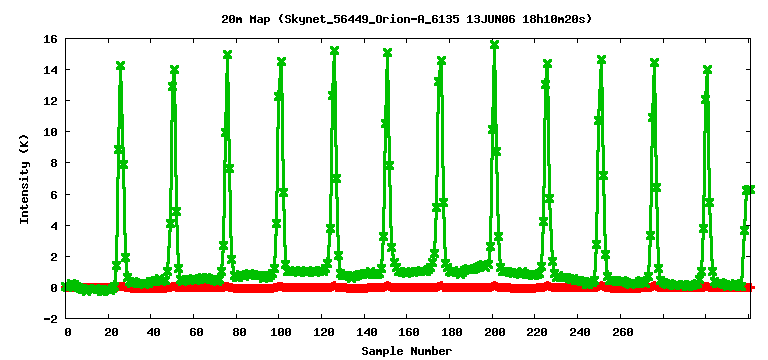Click the last green data marker at right edge
The image size is (768, 360).
click(x=752, y=190)
